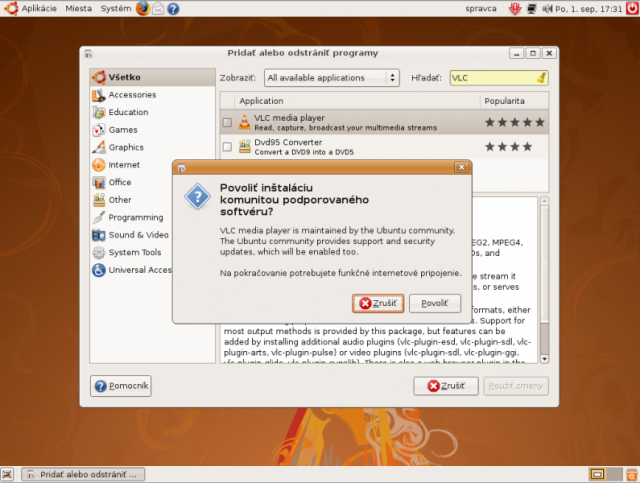Viewport: 640px width, 483px height.
Task: Click the description scrollbar down arrow
Action: tap(544, 359)
